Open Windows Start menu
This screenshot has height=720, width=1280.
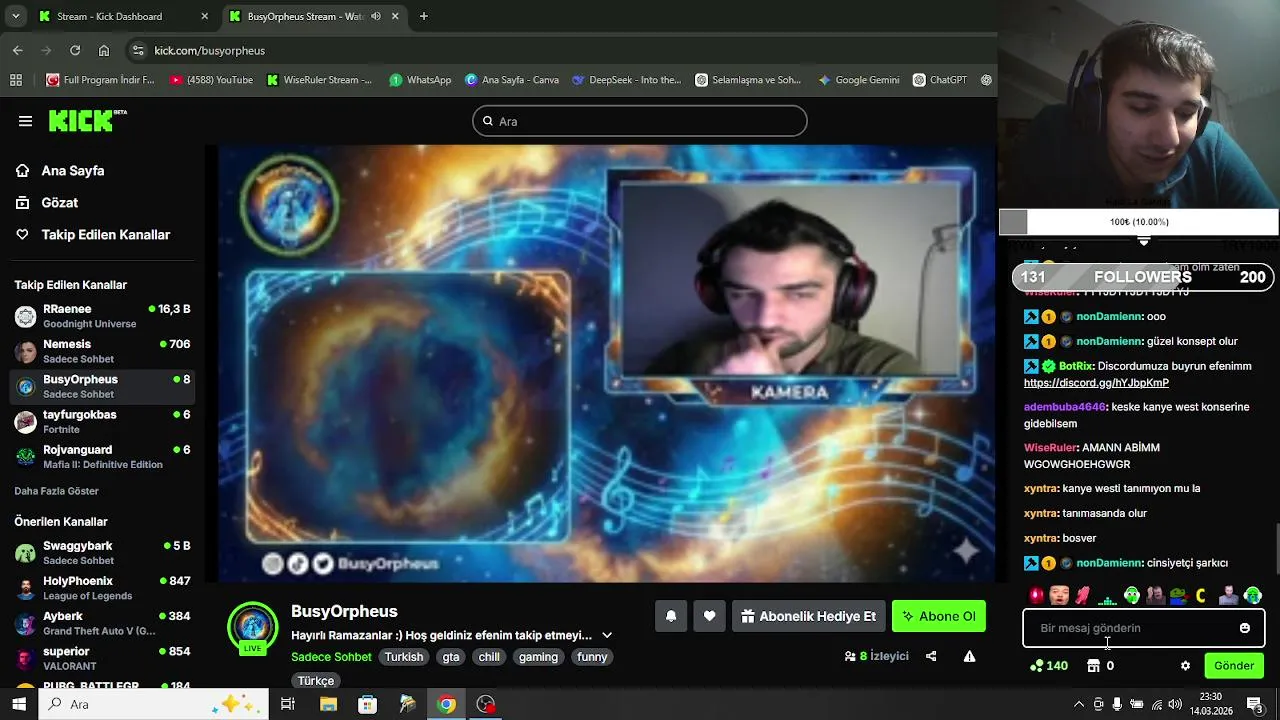[18, 704]
